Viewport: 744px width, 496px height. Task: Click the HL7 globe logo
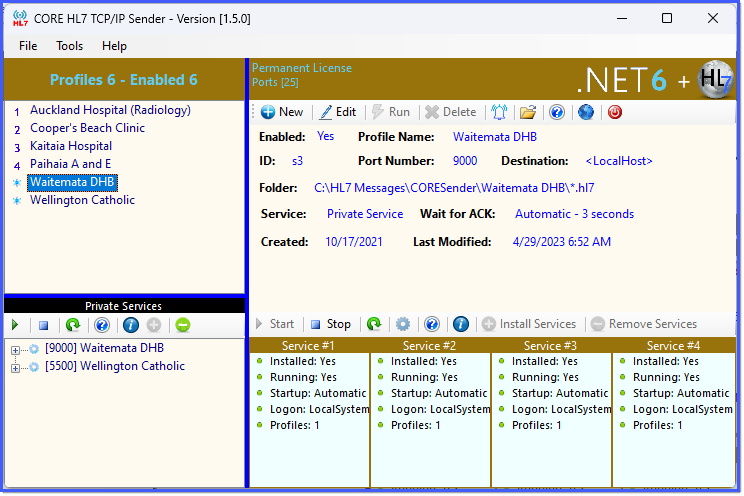click(x=716, y=80)
